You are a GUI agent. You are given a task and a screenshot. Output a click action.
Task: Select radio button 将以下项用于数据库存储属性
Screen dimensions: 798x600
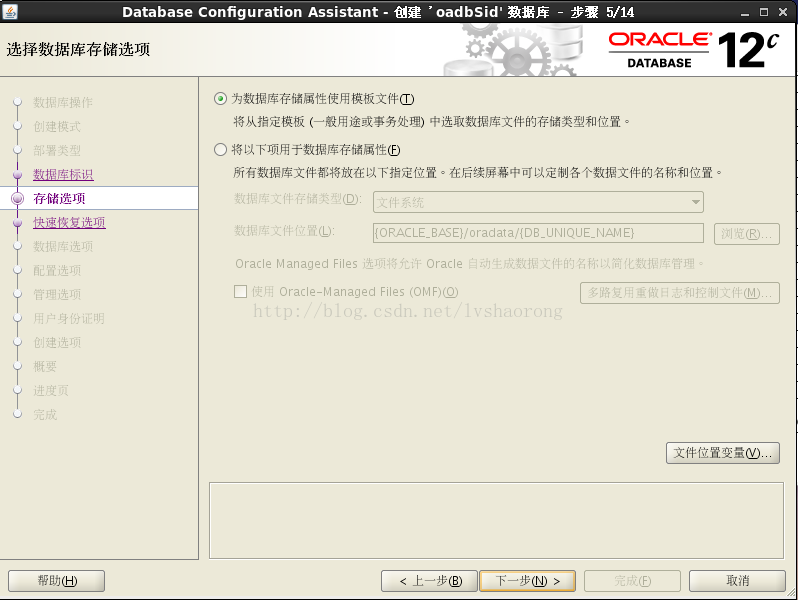pos(220,150)
